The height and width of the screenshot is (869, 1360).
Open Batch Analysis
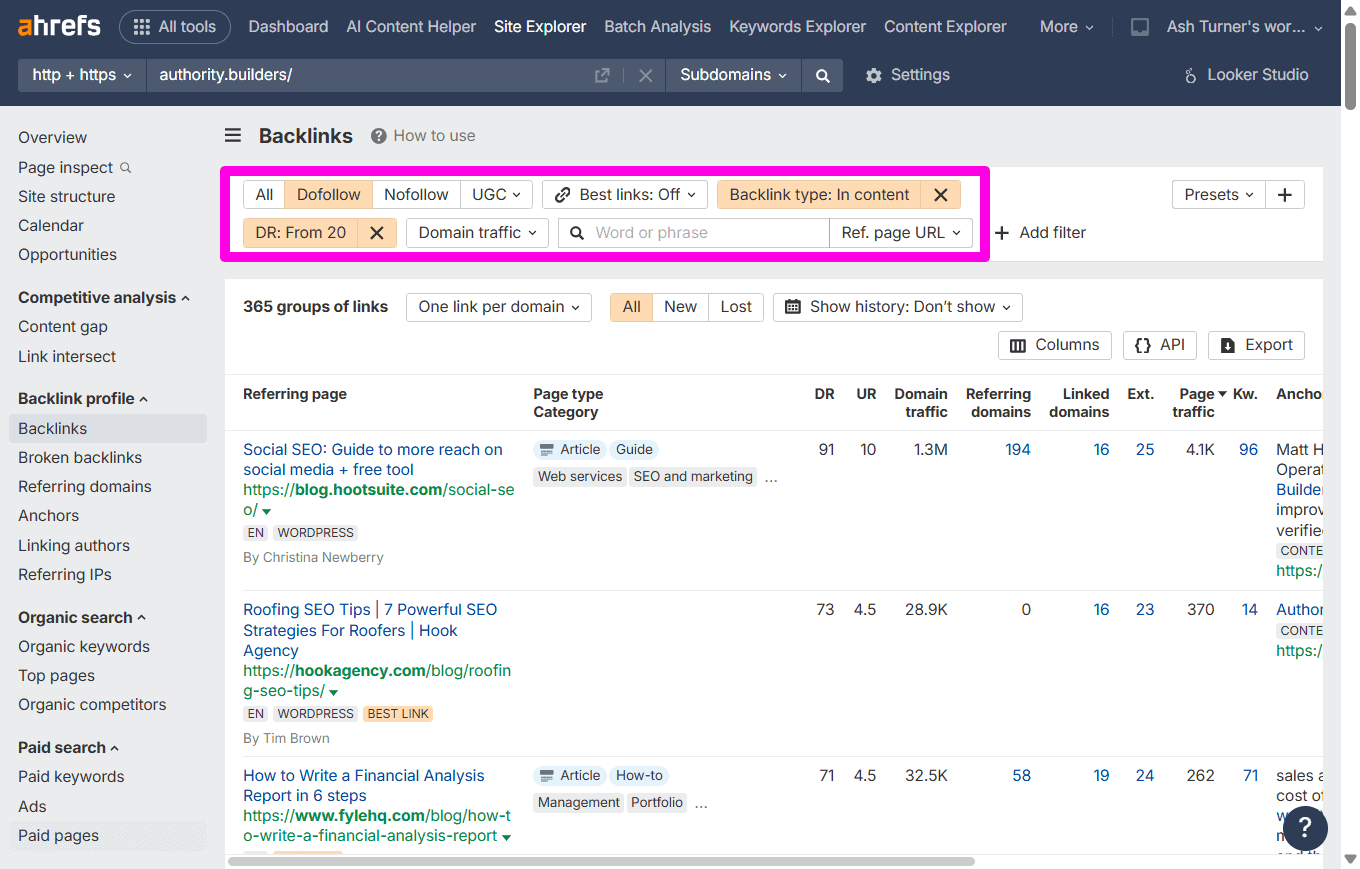point(658,27)
